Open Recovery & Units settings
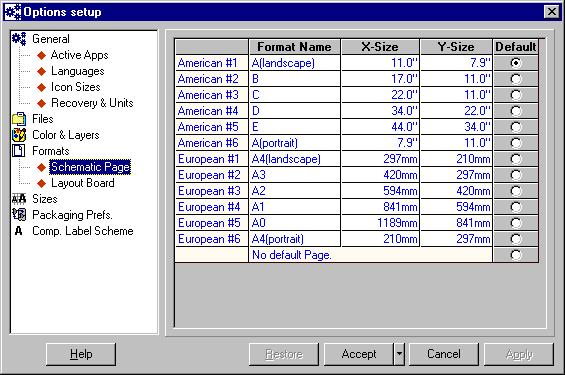The height and width of the screenshot is (375, 565). pyautogui.click(x=92, y=103)
